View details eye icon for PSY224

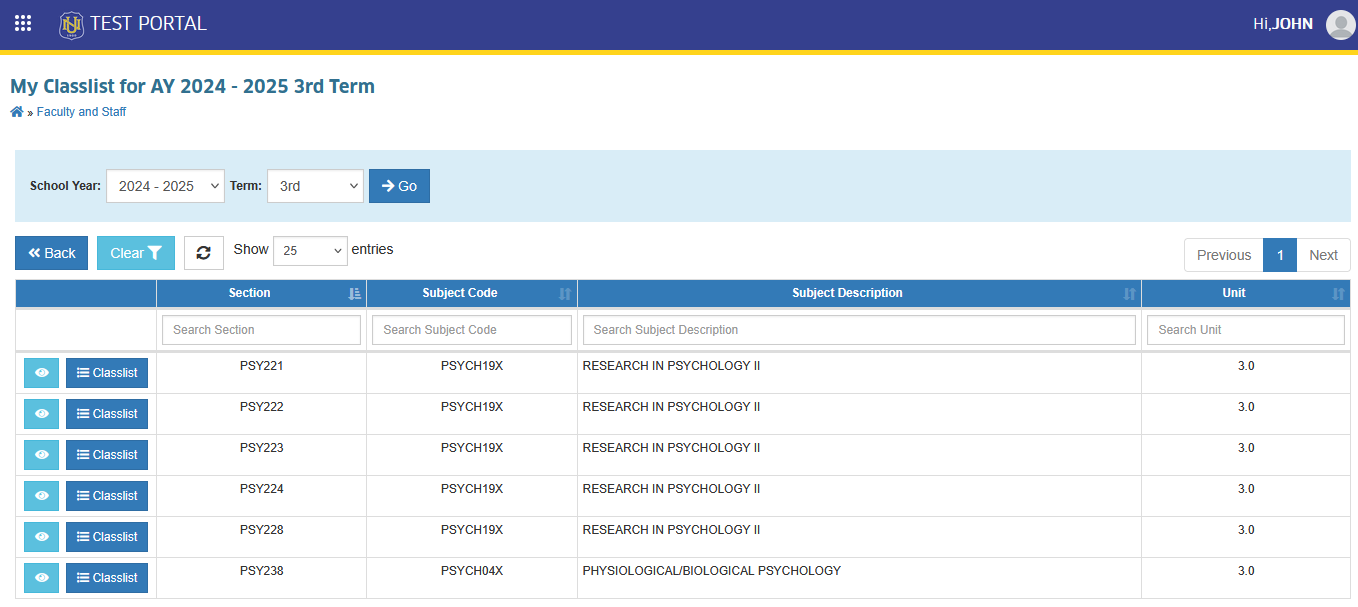pyautogui.click(x=42, y=496)
